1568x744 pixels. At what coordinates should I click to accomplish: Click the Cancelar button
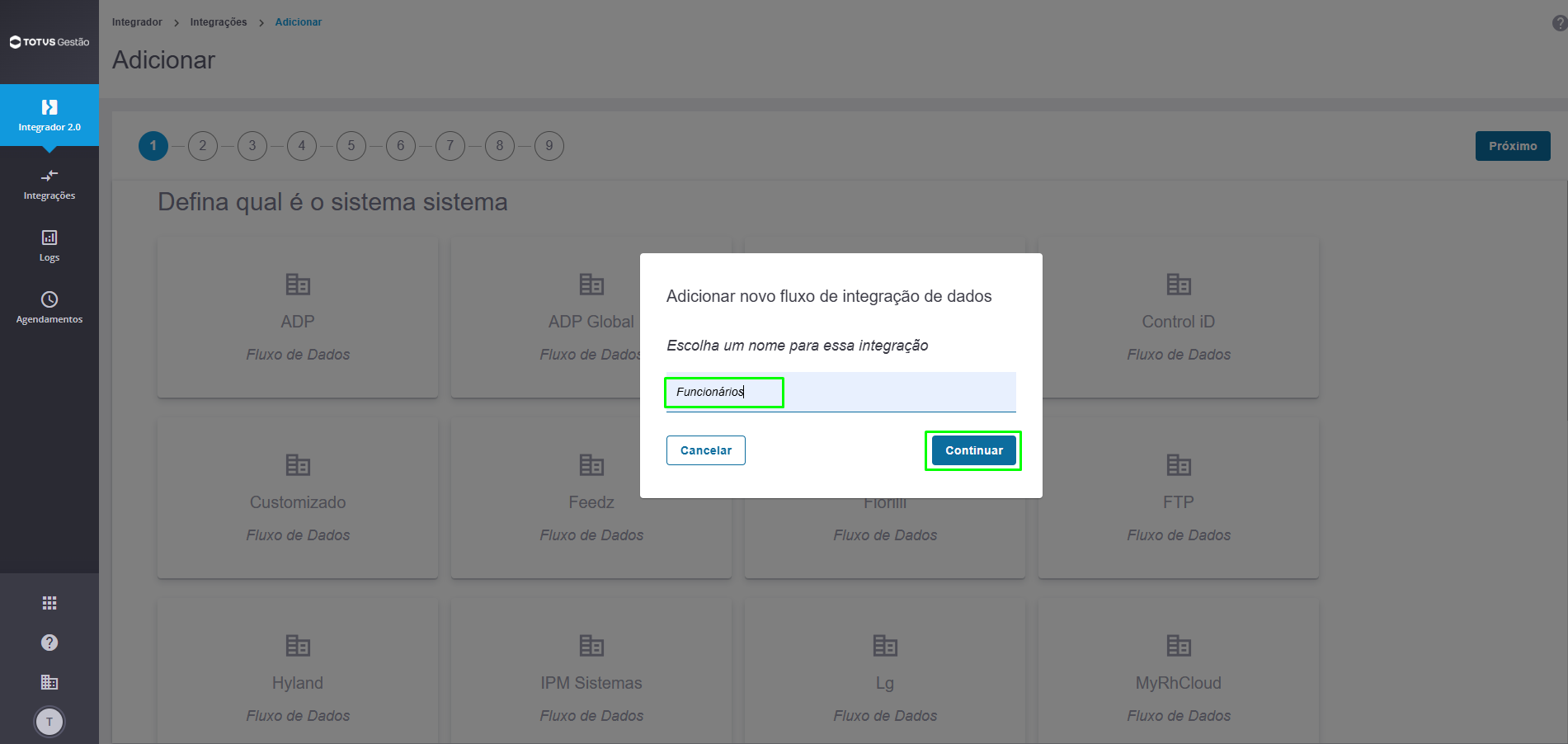click(x=706, y=450)
